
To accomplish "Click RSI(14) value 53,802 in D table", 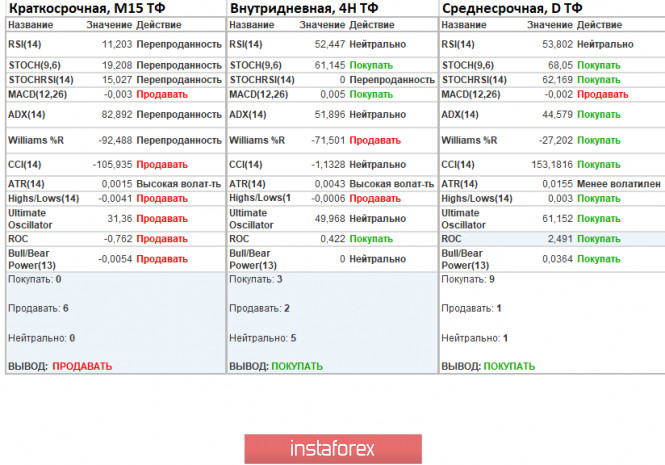I will 557,44.
